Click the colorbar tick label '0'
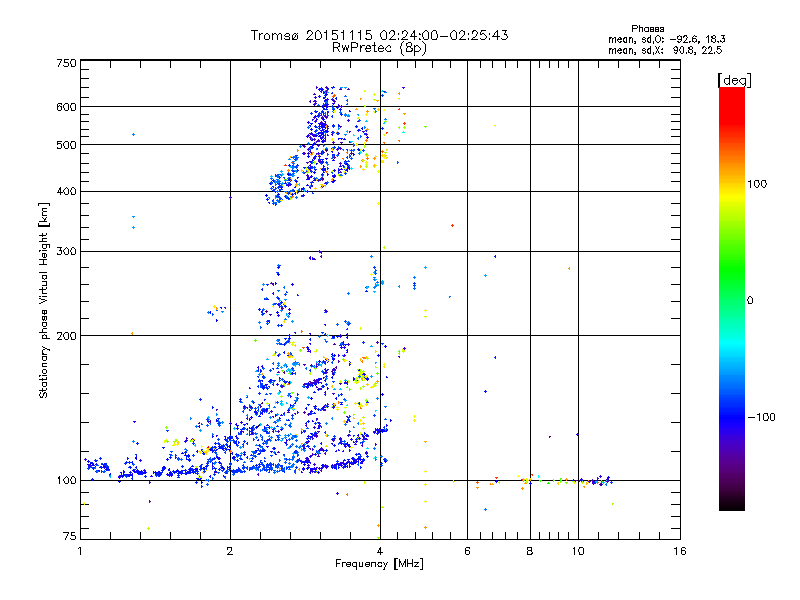This screenshot has height=600, width=800. [749, 301]
